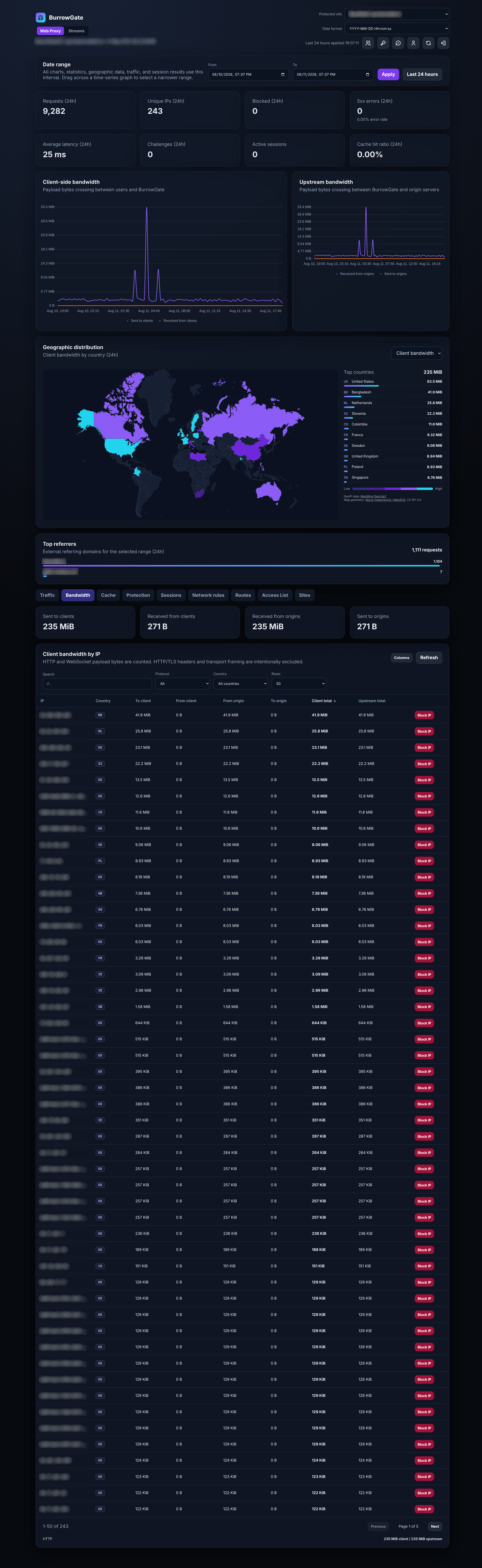Toggle the Sent to clients chart legend
Screen dimensions: 482x1568
(x=140, y=321)
